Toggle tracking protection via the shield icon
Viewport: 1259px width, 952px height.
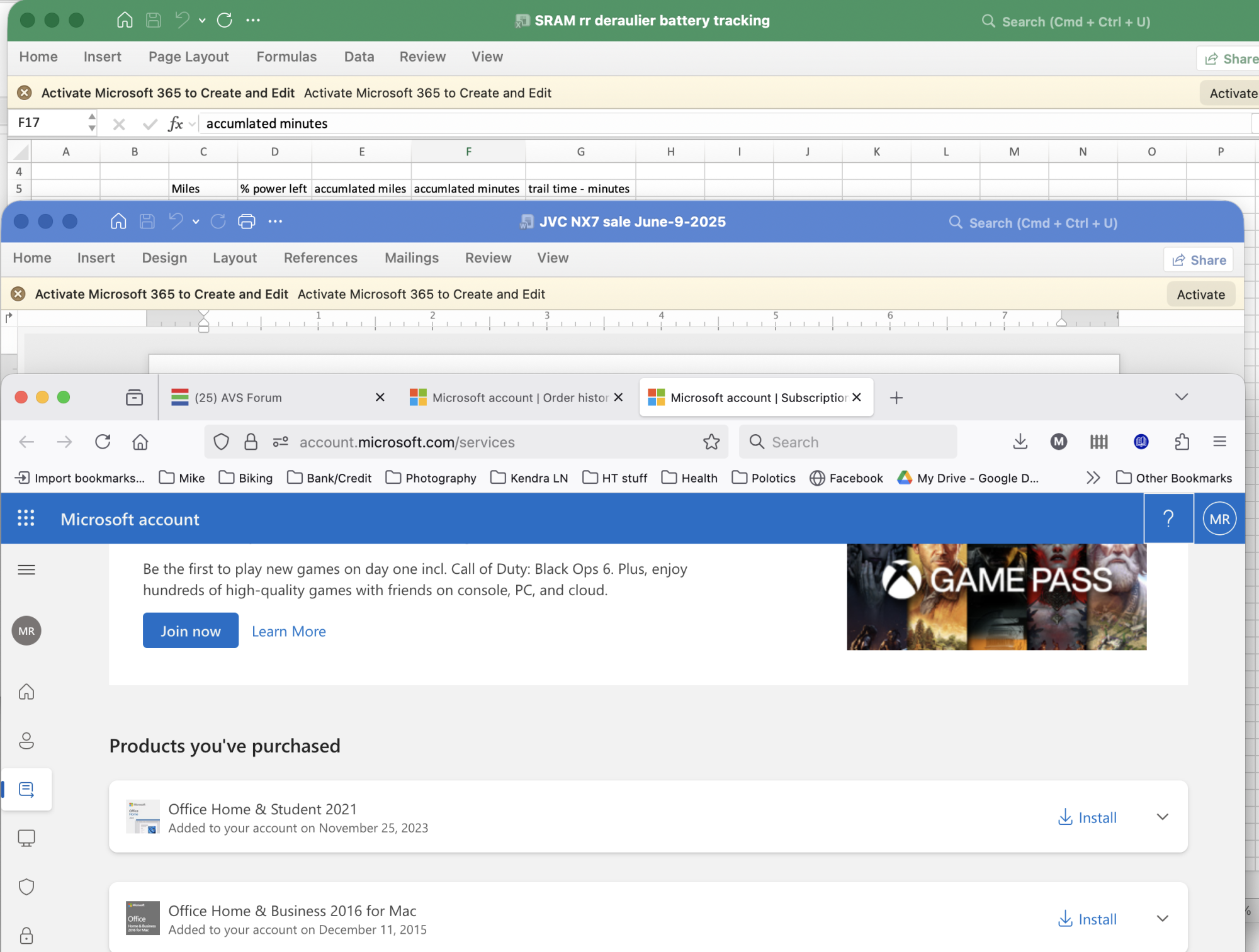tap(221, 442)
